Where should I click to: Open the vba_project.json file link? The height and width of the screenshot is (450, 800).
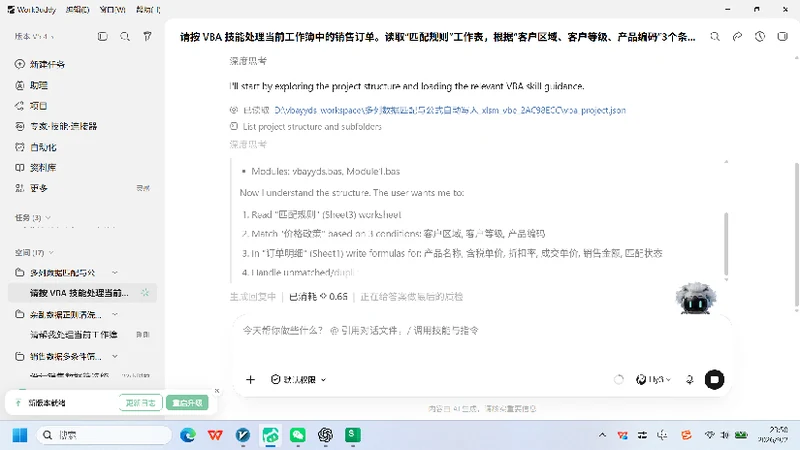(450, 110)
